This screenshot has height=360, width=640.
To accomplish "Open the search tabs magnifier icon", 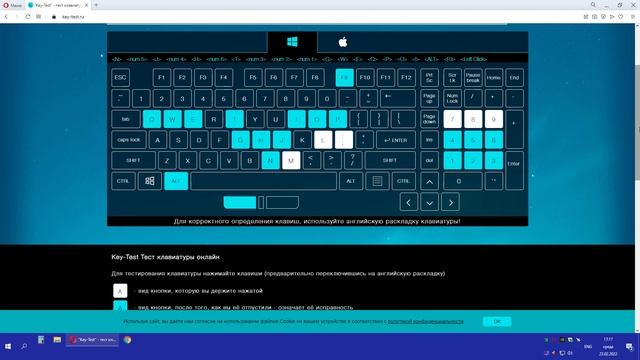I will 593,5.
